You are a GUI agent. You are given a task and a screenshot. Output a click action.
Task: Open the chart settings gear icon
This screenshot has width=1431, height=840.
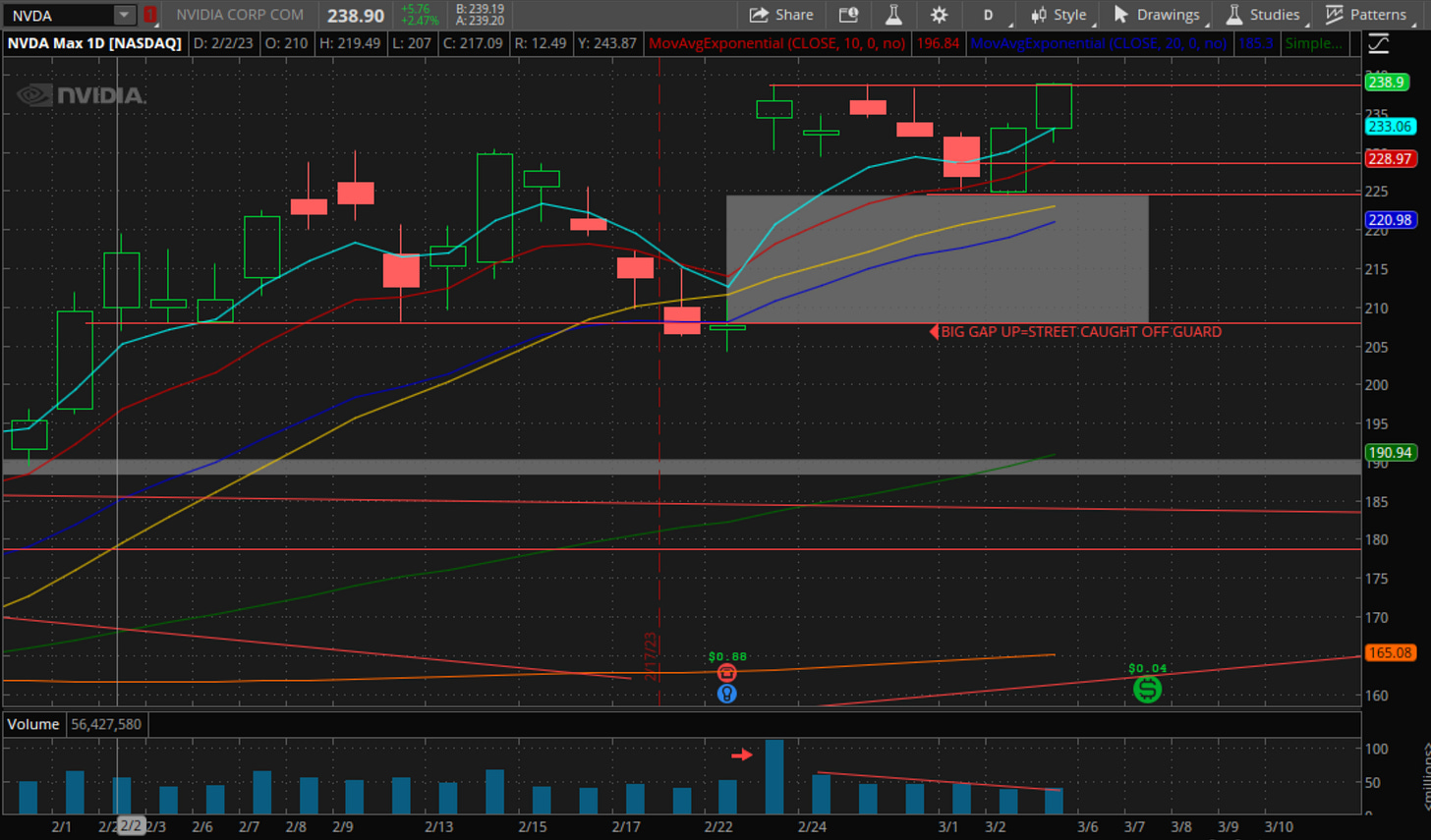click(939, 16)
